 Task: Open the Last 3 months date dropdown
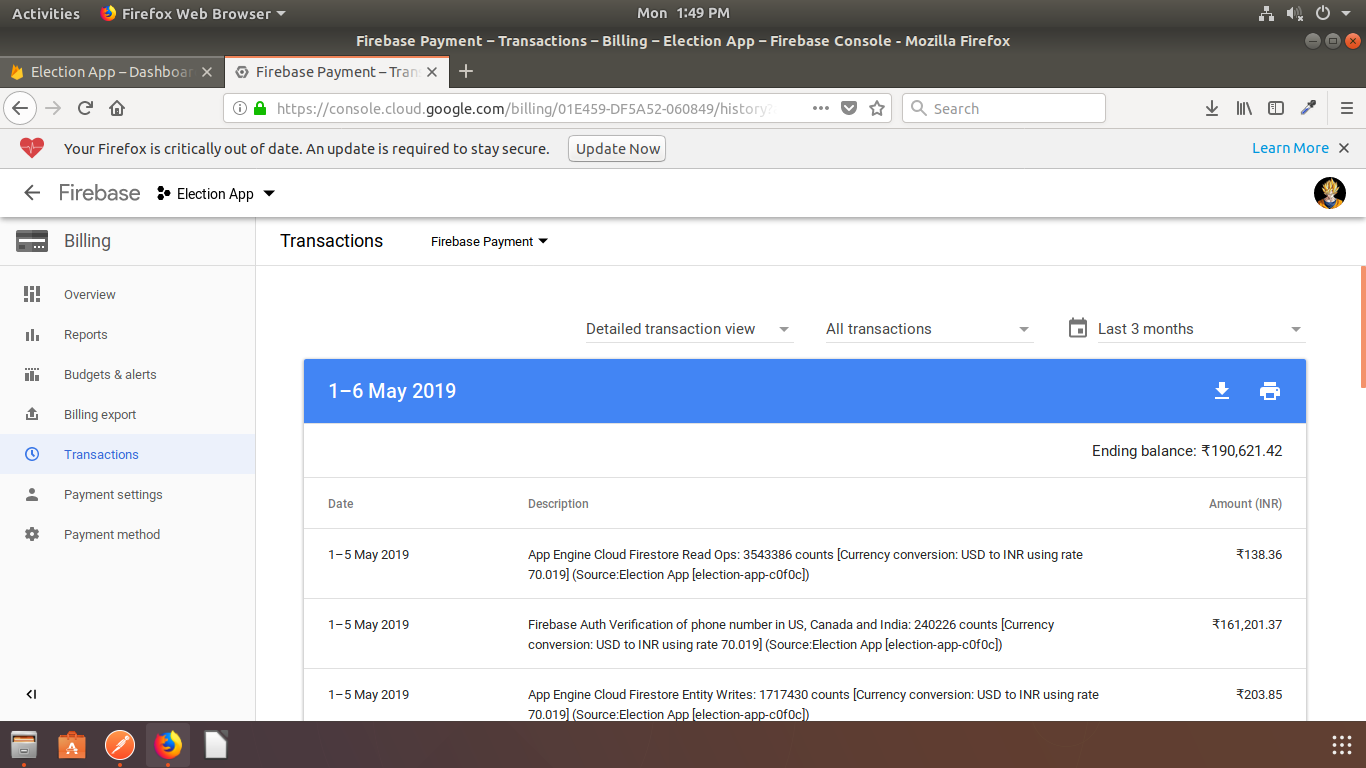tap(1200, 329)
